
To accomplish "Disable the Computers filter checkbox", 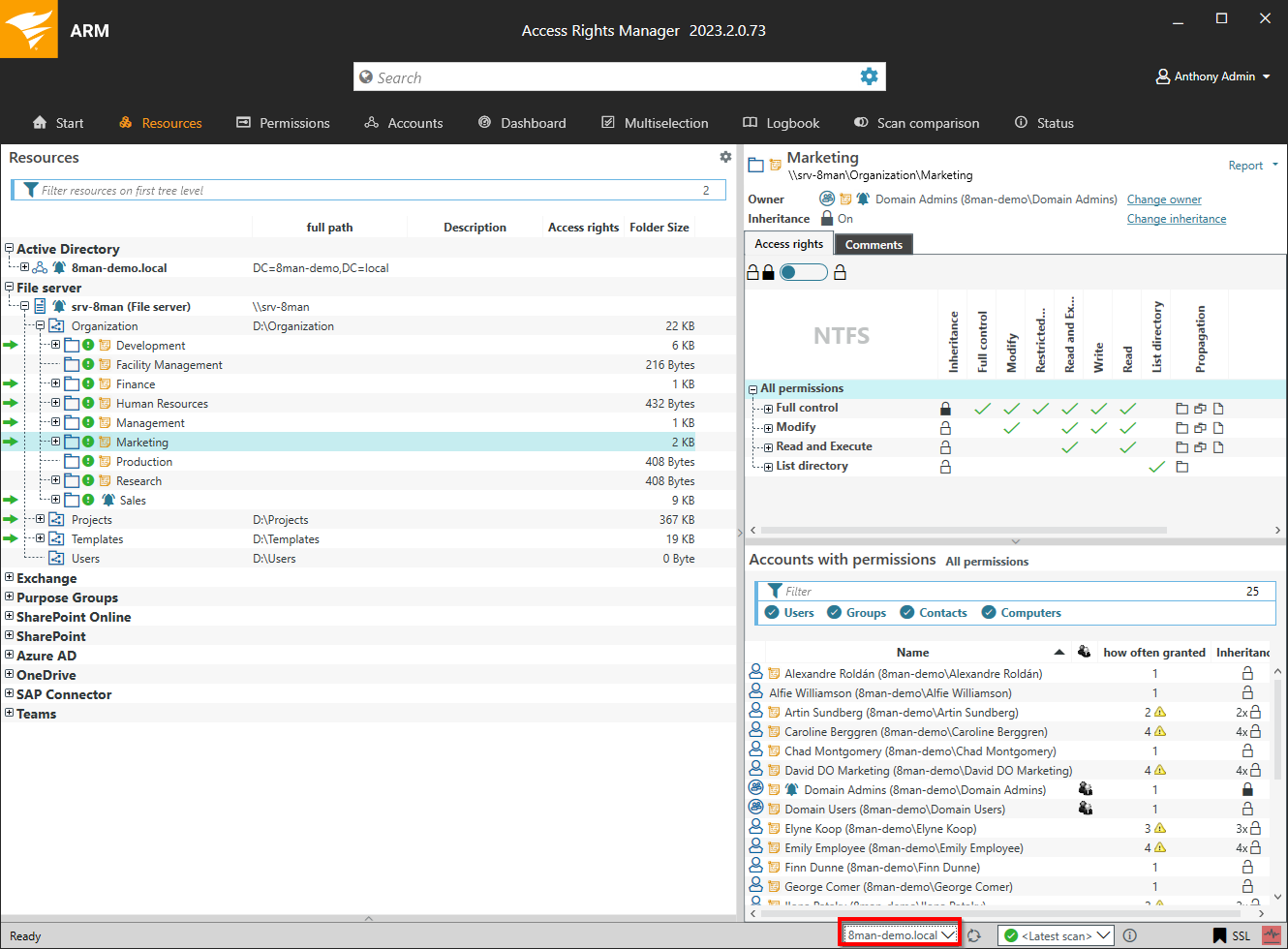I will coord(989,612).
